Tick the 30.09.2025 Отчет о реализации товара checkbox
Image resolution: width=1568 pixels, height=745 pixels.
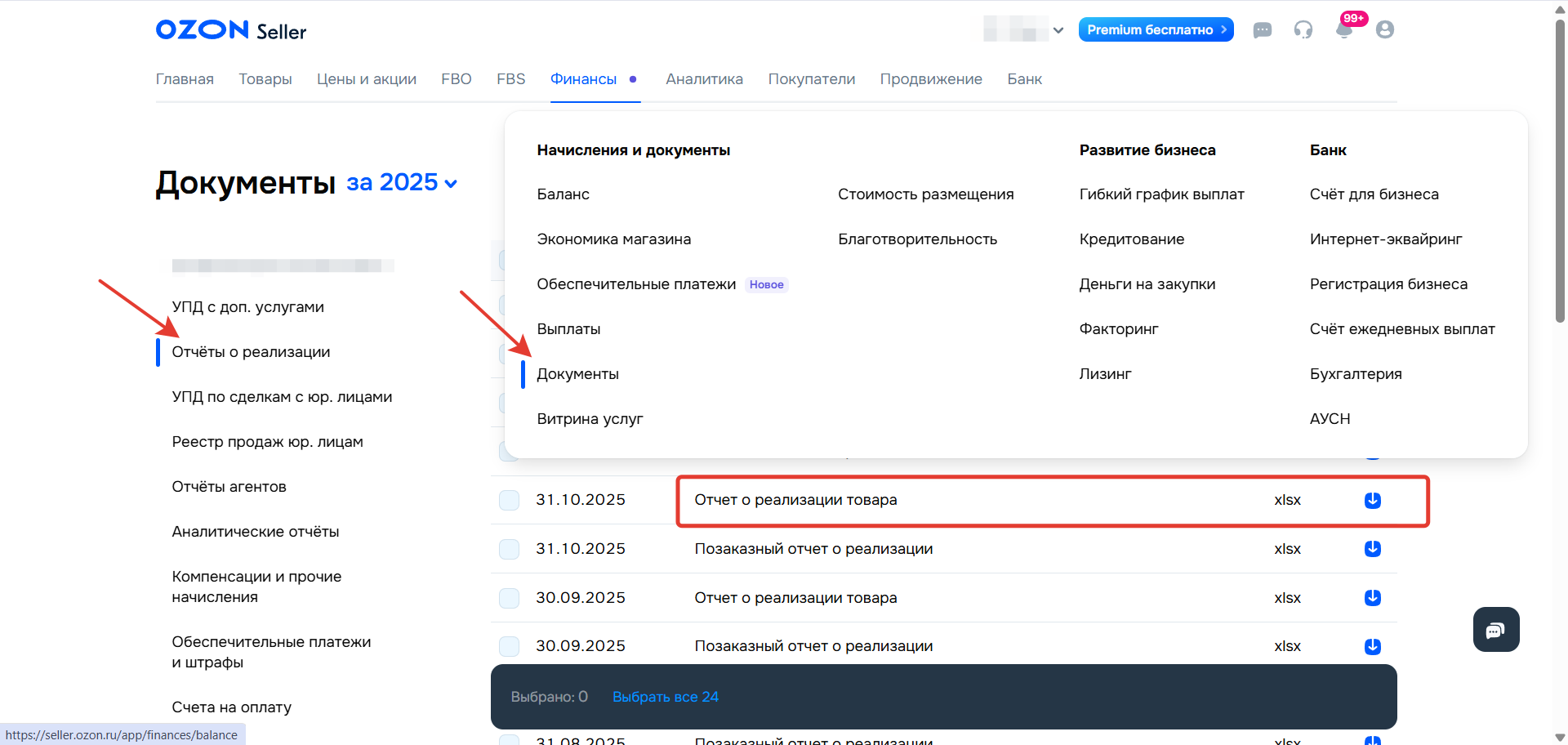coord(510,598)
